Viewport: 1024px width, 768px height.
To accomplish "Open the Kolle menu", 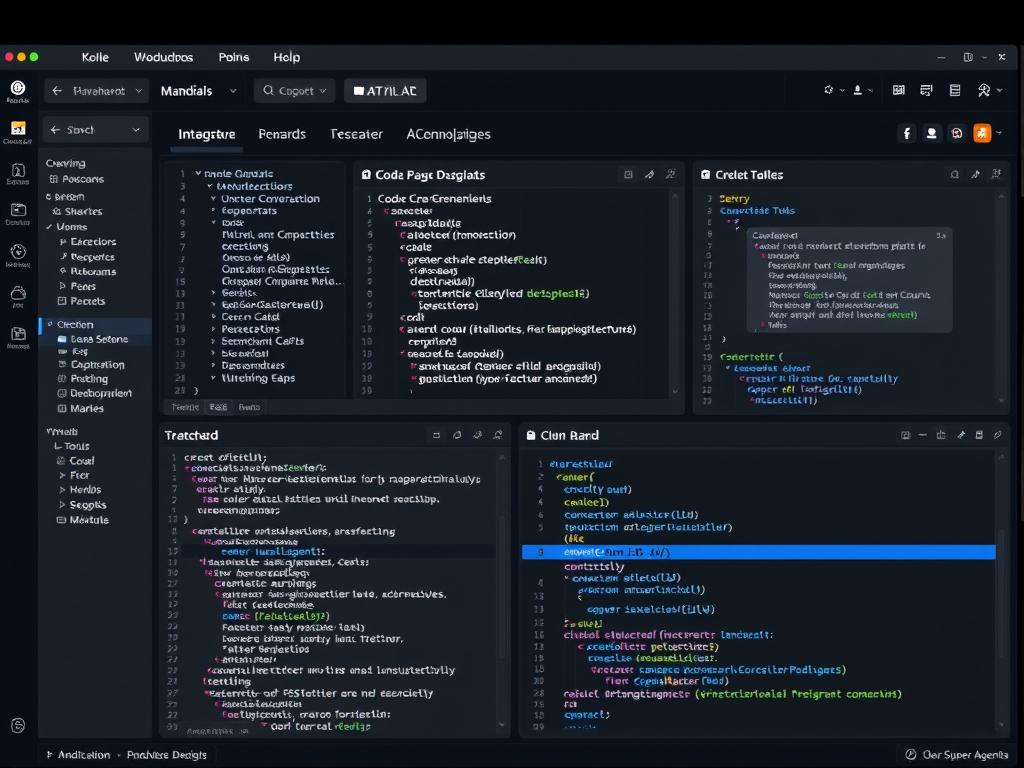I will [95, 57].
